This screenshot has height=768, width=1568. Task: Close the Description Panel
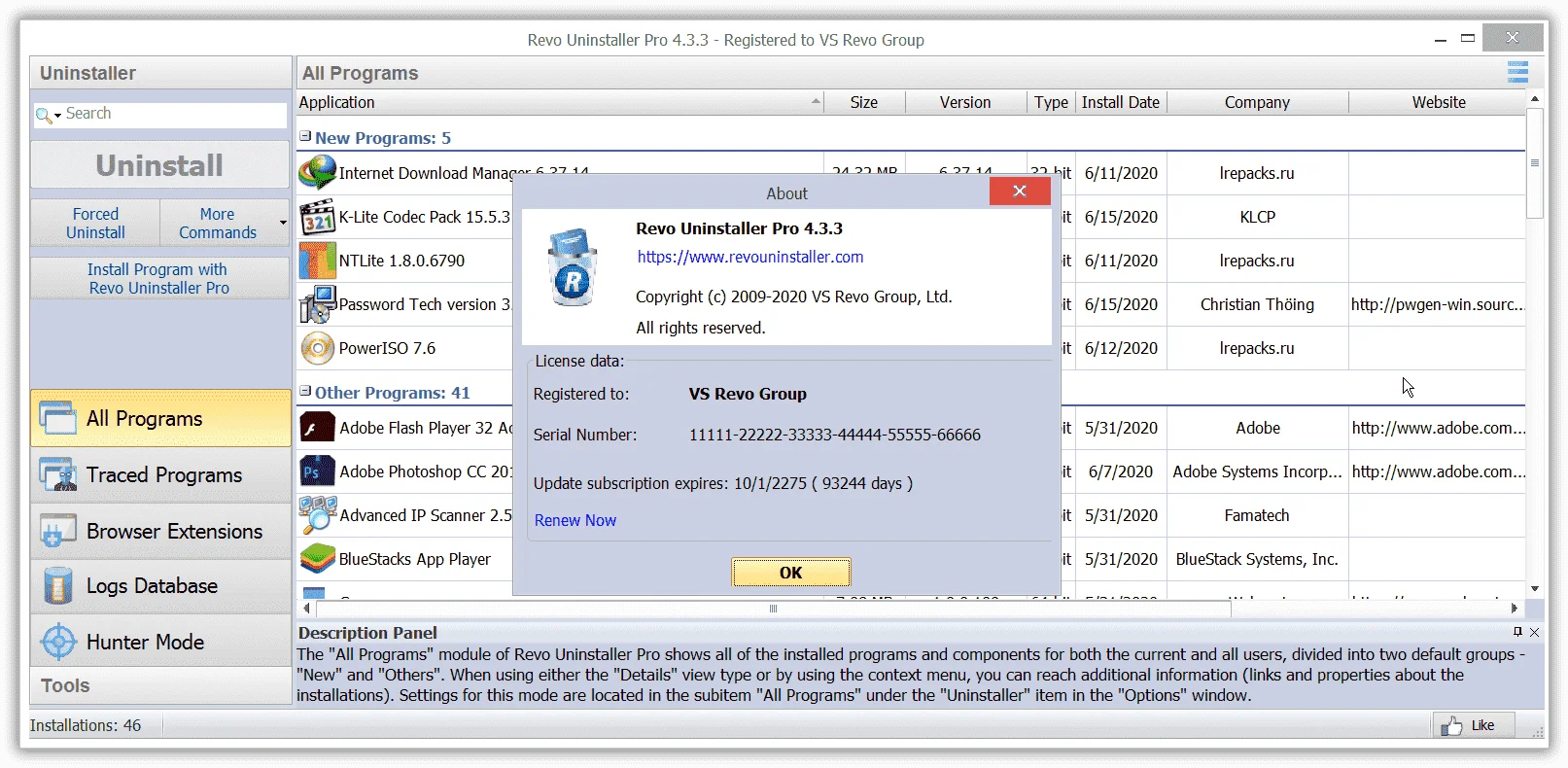tap(1534, 632)
